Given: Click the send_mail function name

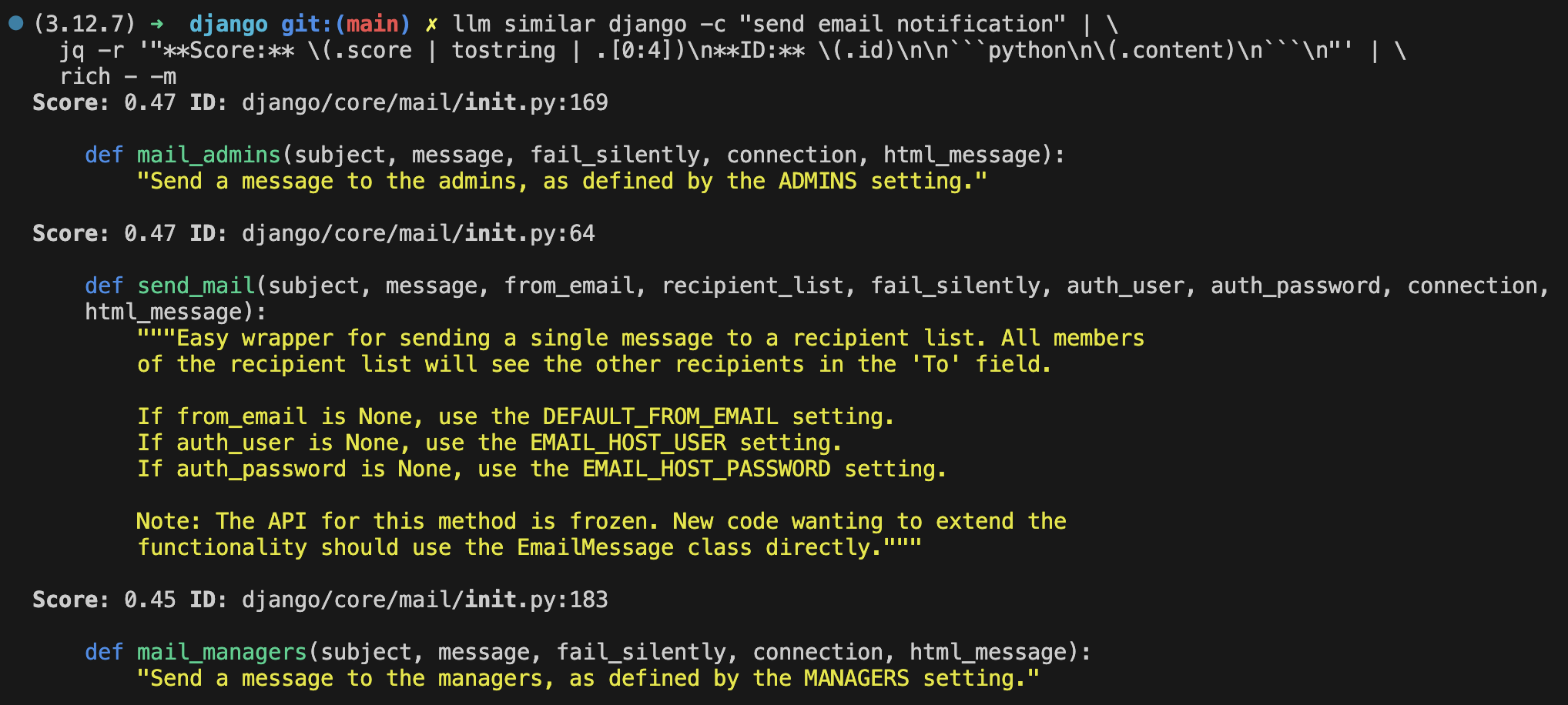Looking at the screenshot, I should [x=196, y=286].
